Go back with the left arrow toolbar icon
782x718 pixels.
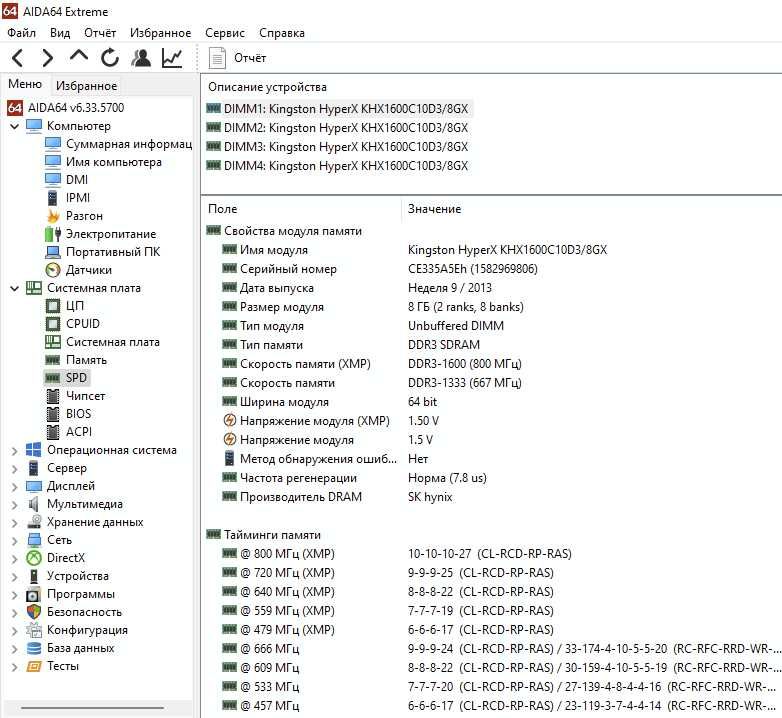[17, 58]
